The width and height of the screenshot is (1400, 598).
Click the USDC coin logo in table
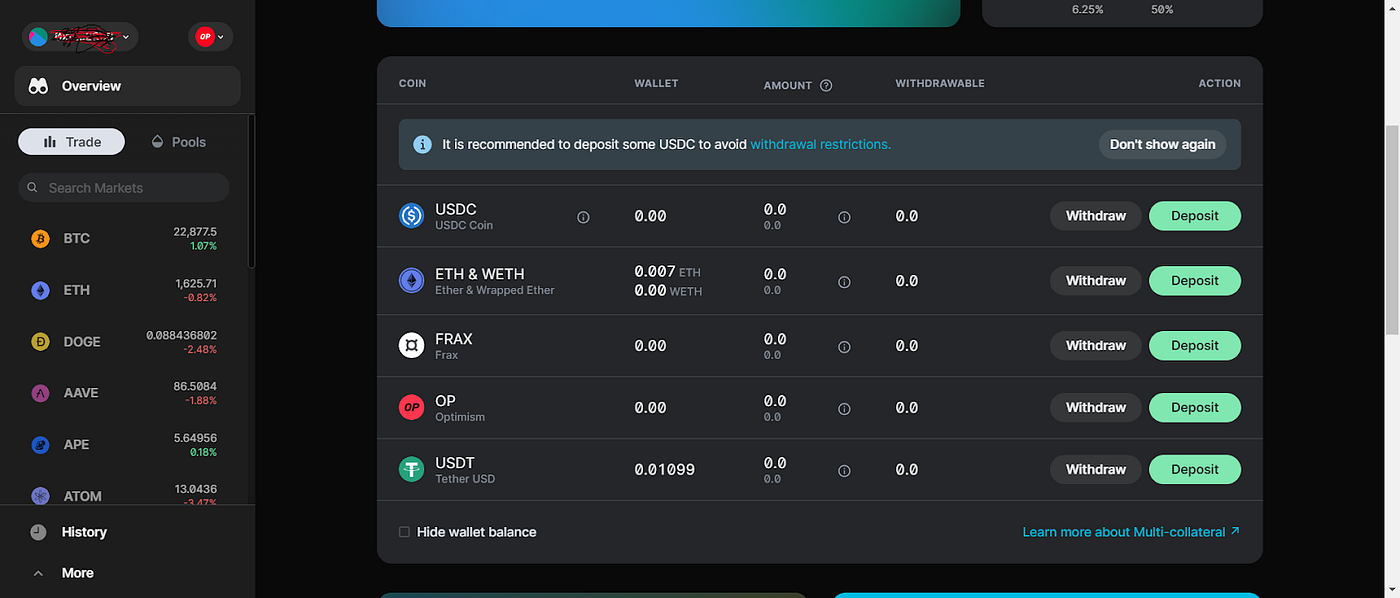412,216
